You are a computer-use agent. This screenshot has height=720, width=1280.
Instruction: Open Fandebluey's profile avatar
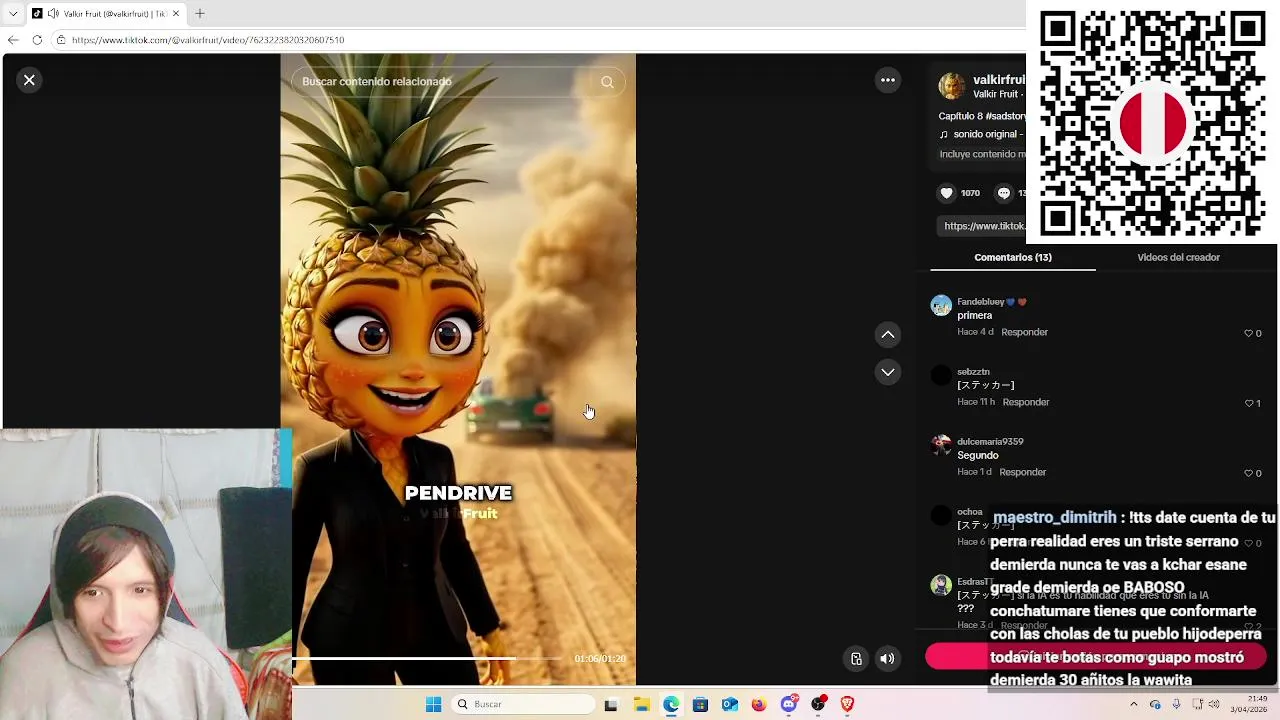point(941,306)
